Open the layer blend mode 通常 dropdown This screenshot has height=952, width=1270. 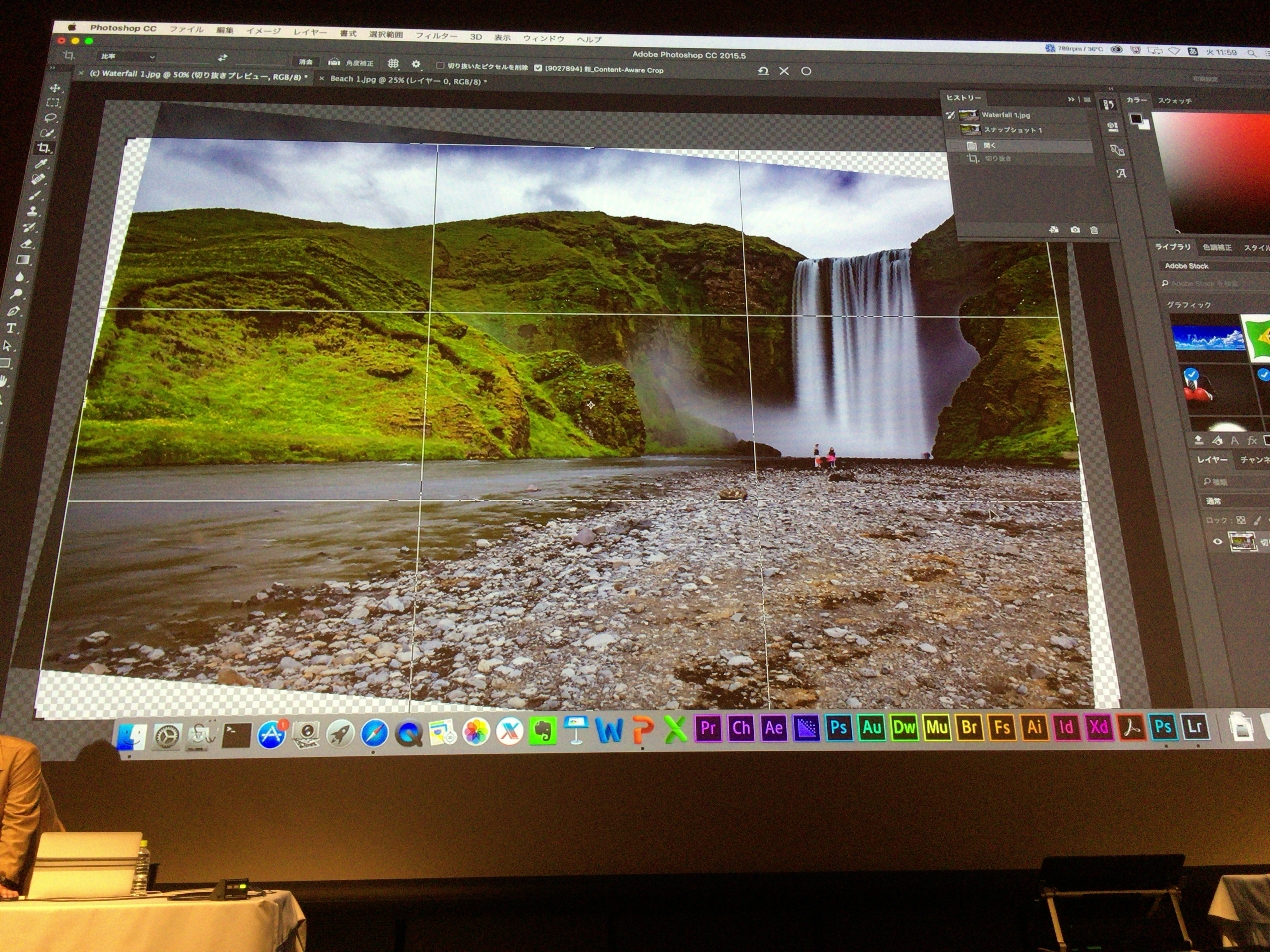tap(1229, 501)
